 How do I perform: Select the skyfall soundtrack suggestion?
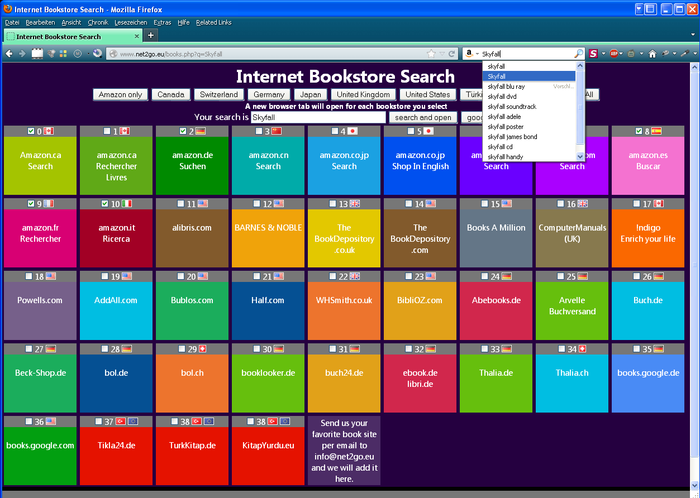(x=512, y=107)
